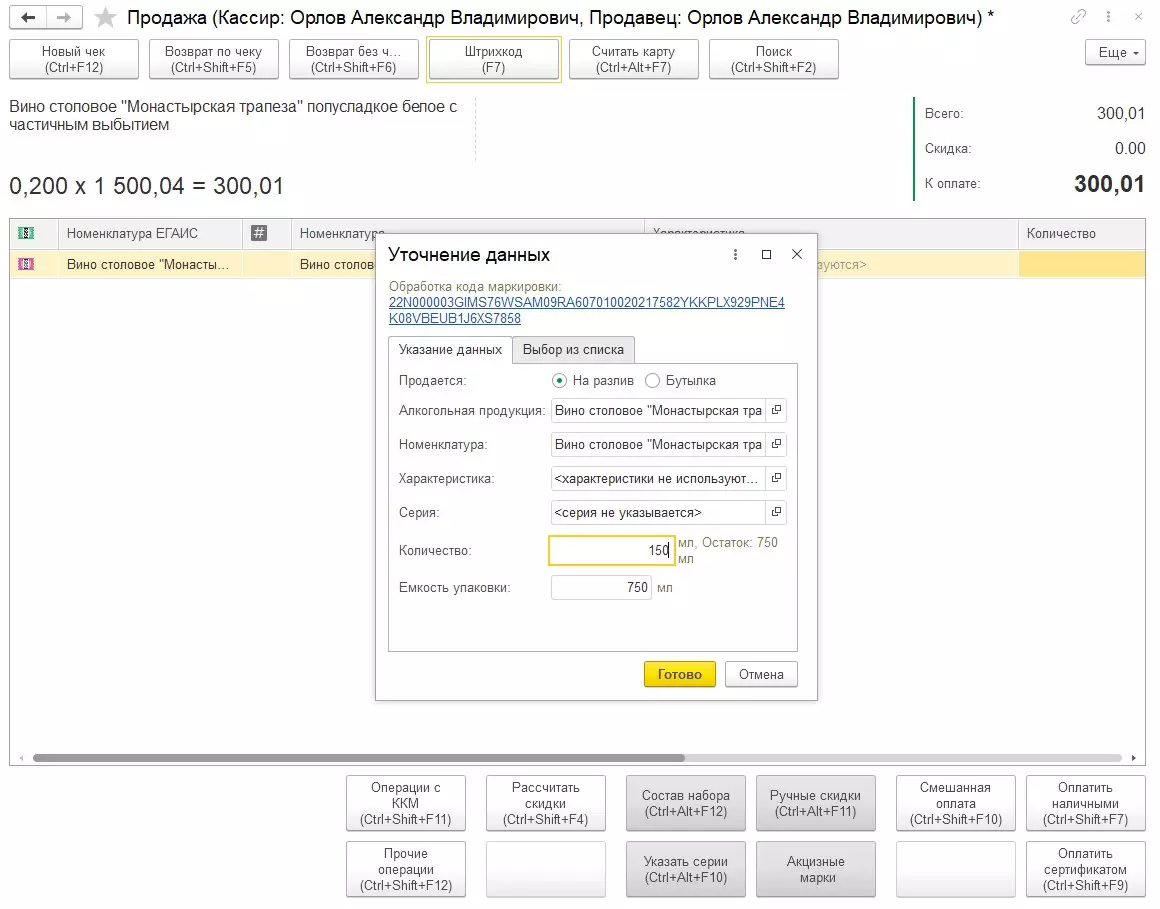Open dialog three-dots options menu

[735, 254]
